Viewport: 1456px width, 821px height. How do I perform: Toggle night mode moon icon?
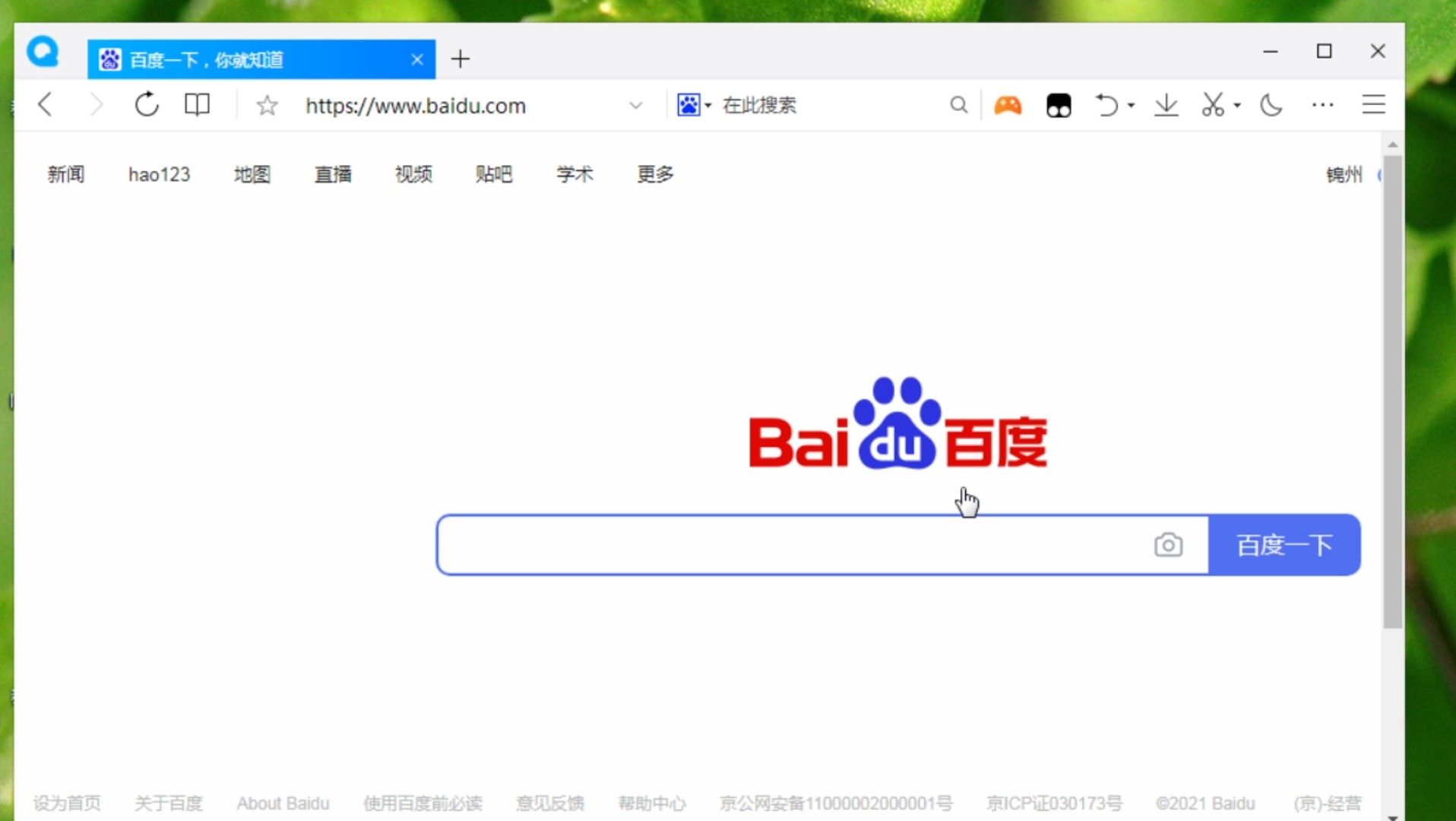pos(1271,105)
